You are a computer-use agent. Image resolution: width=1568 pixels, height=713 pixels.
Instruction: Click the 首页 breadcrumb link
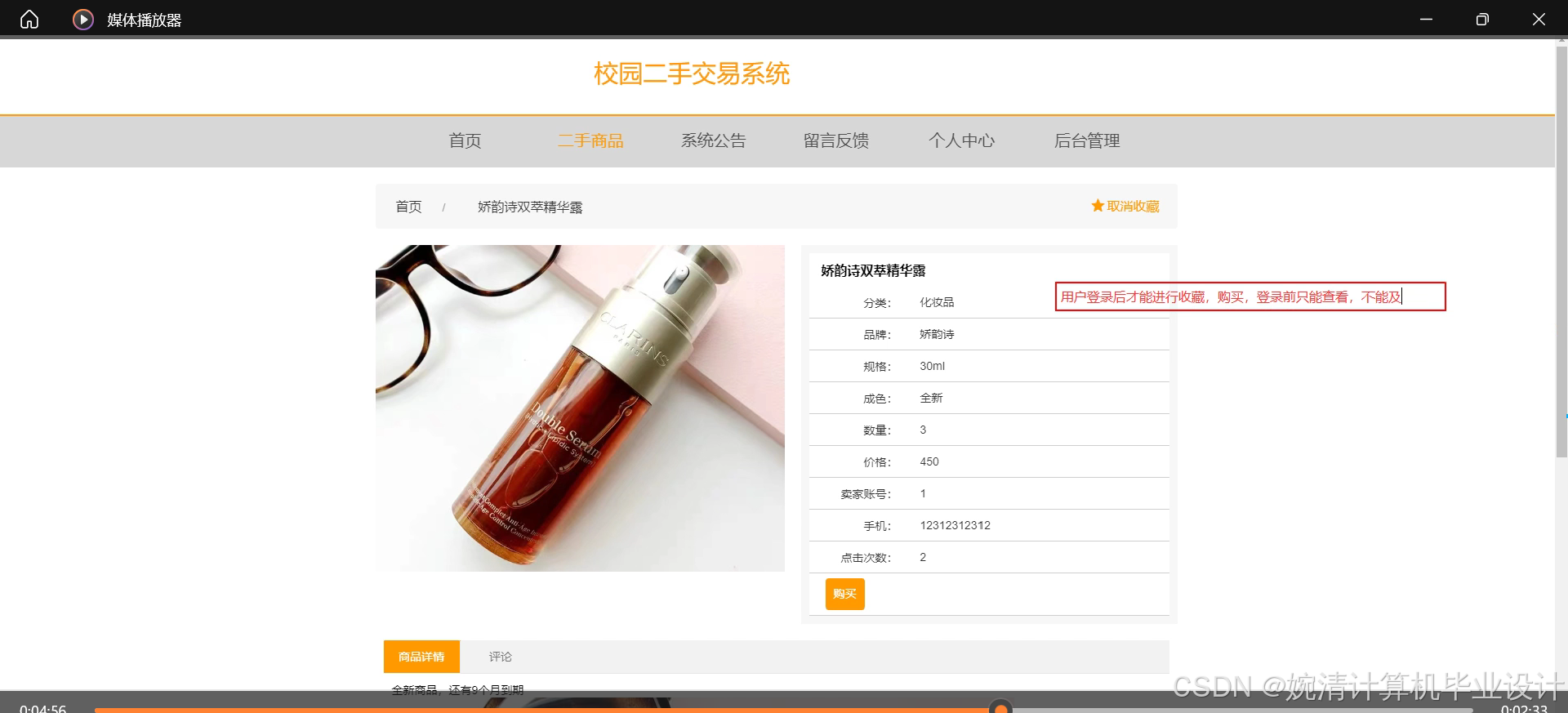click(408, 207)
